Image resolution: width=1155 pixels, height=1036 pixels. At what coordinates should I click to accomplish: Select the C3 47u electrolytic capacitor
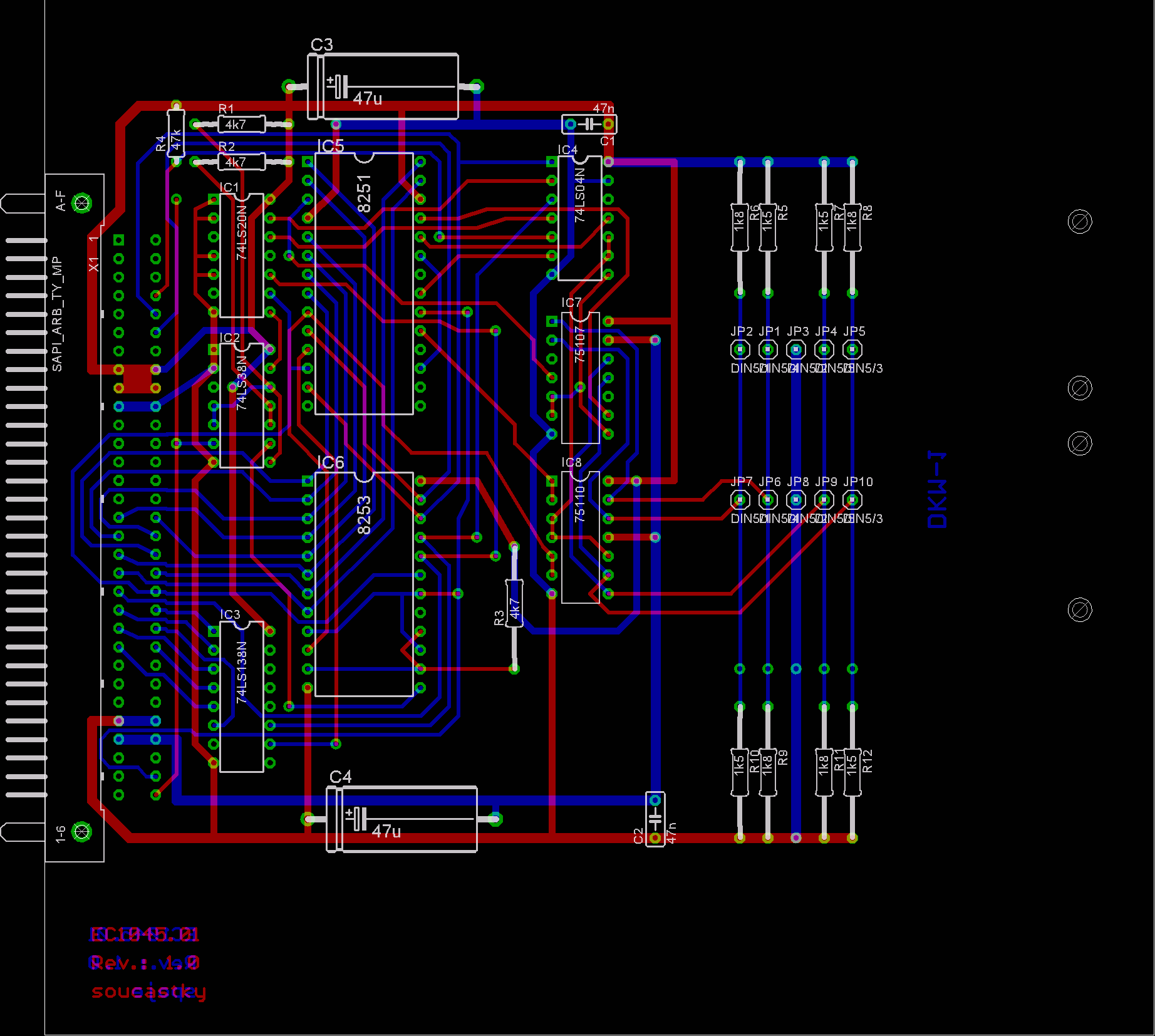pos(383,86)
